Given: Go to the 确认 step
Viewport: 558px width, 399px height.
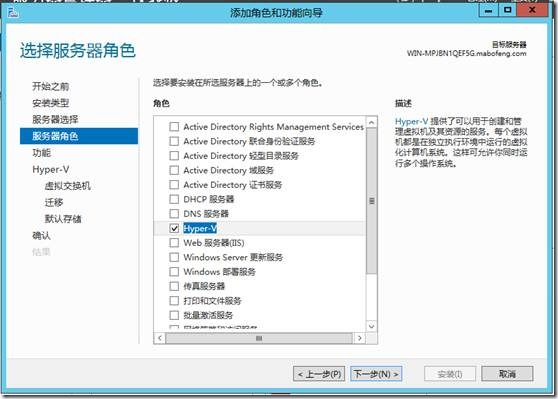Looking at the screenshot, I should click(42, 235).
